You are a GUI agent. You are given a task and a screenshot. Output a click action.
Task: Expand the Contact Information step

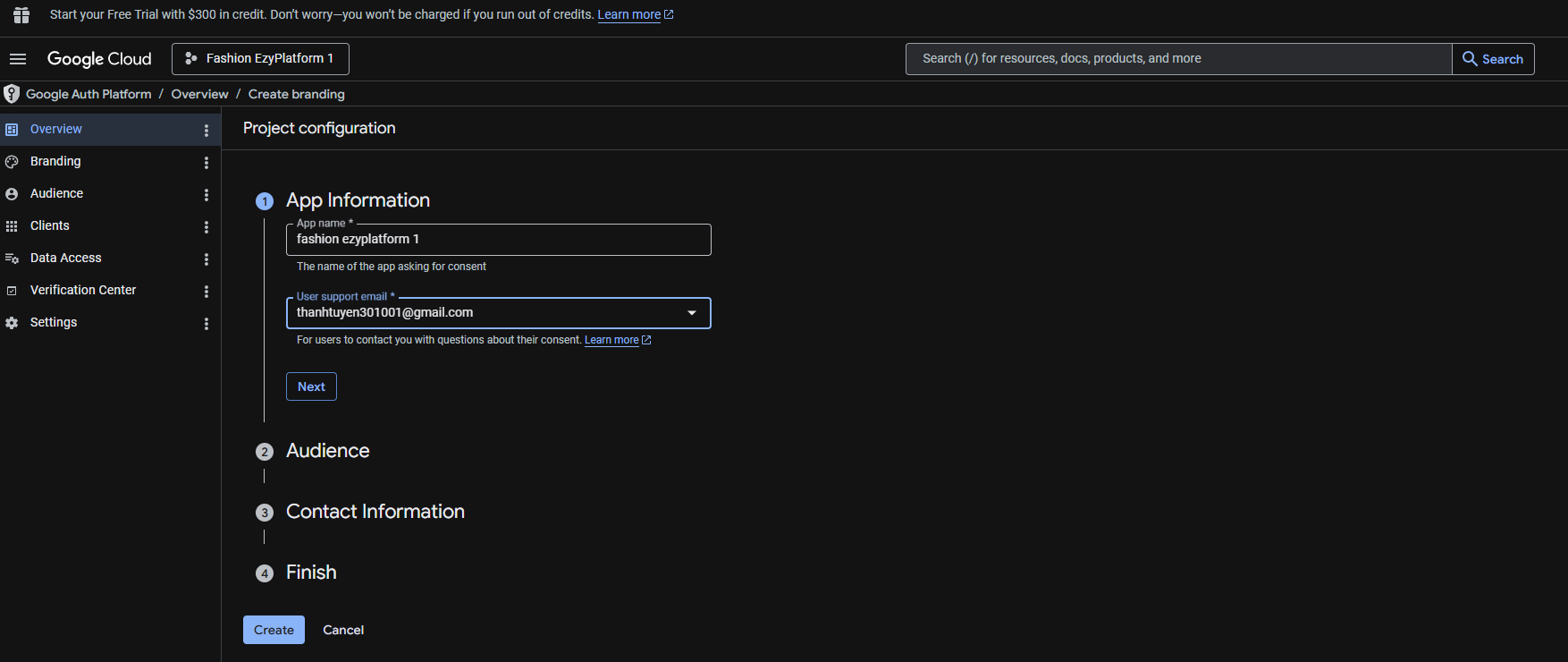(375, 512)
